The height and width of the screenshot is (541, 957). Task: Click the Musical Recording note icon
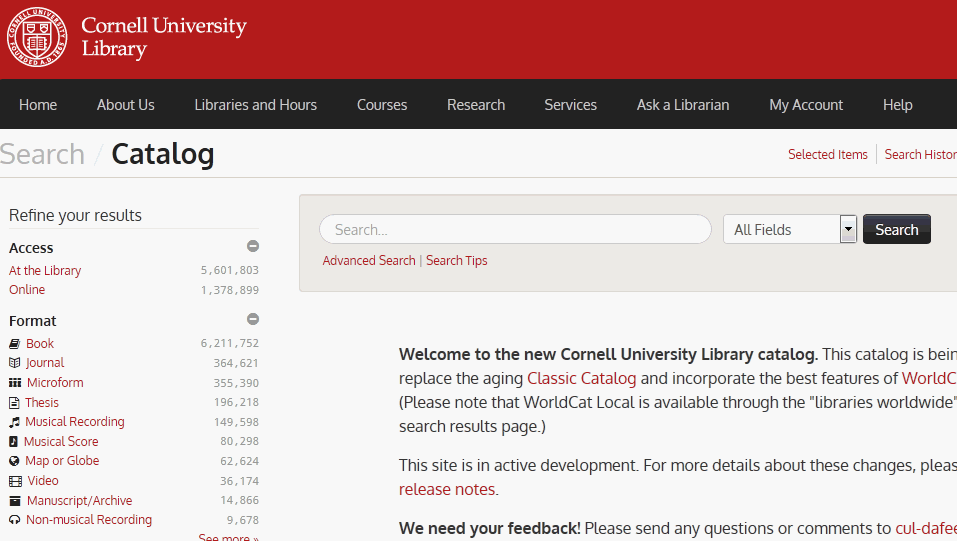(x=15, y=422)
